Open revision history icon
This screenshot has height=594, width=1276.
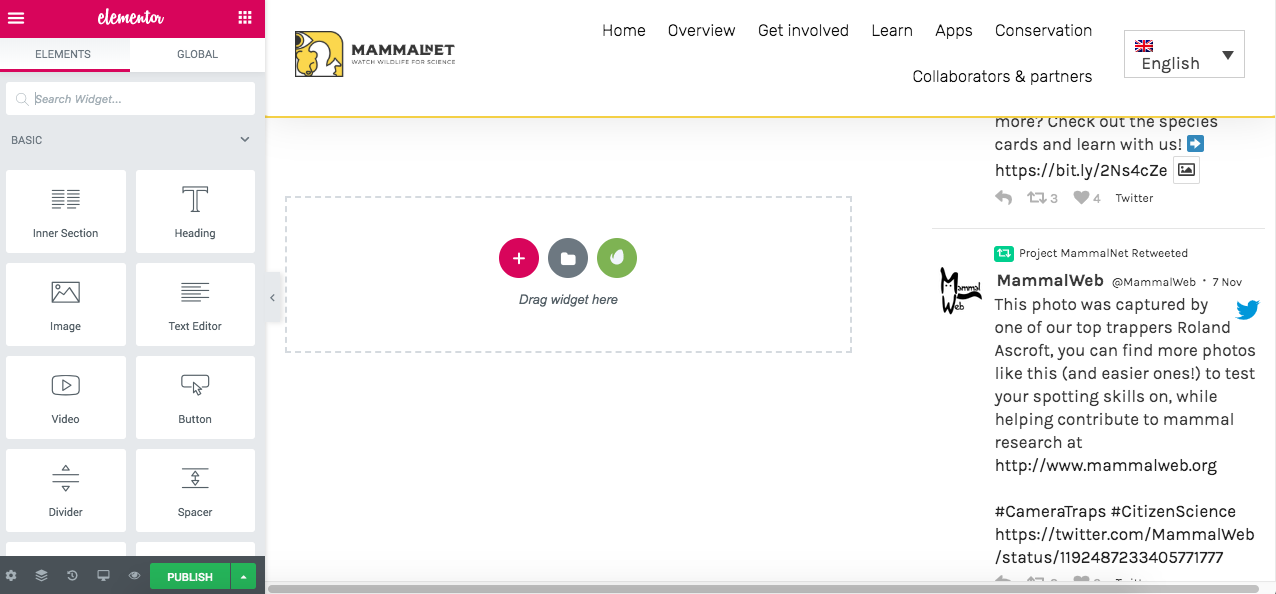click(72, 576)
